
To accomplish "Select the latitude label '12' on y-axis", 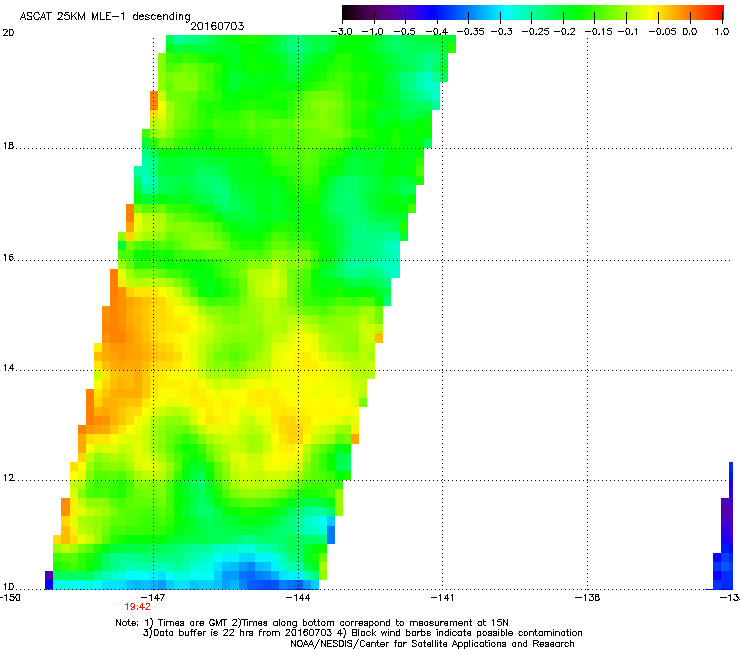I will point(8,478).
